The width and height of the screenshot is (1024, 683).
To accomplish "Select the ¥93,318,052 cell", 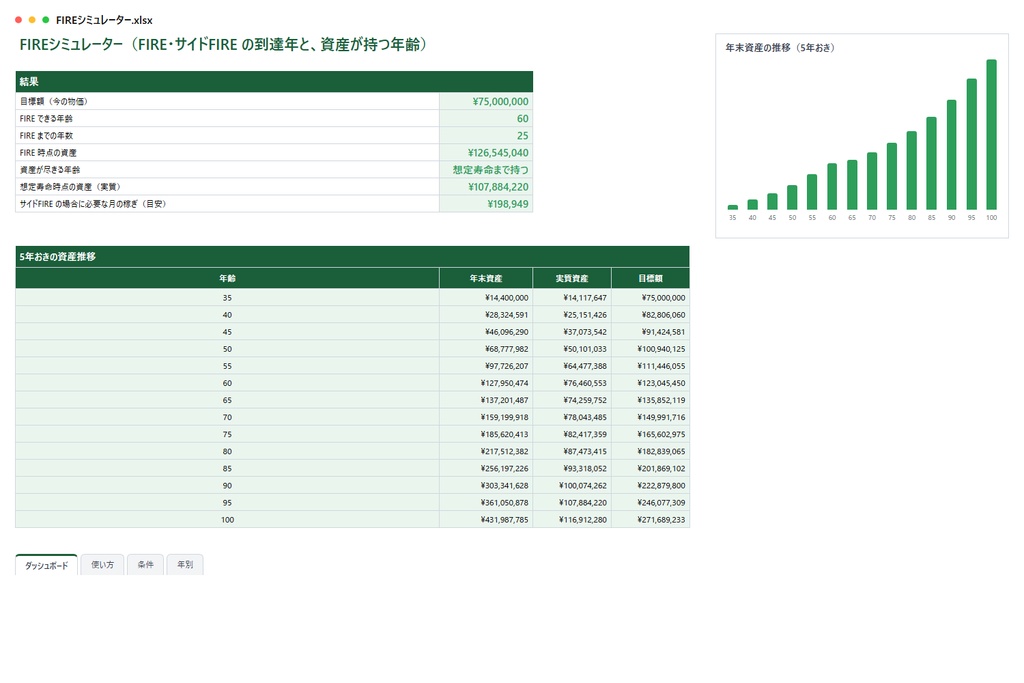I will point(572,468).
